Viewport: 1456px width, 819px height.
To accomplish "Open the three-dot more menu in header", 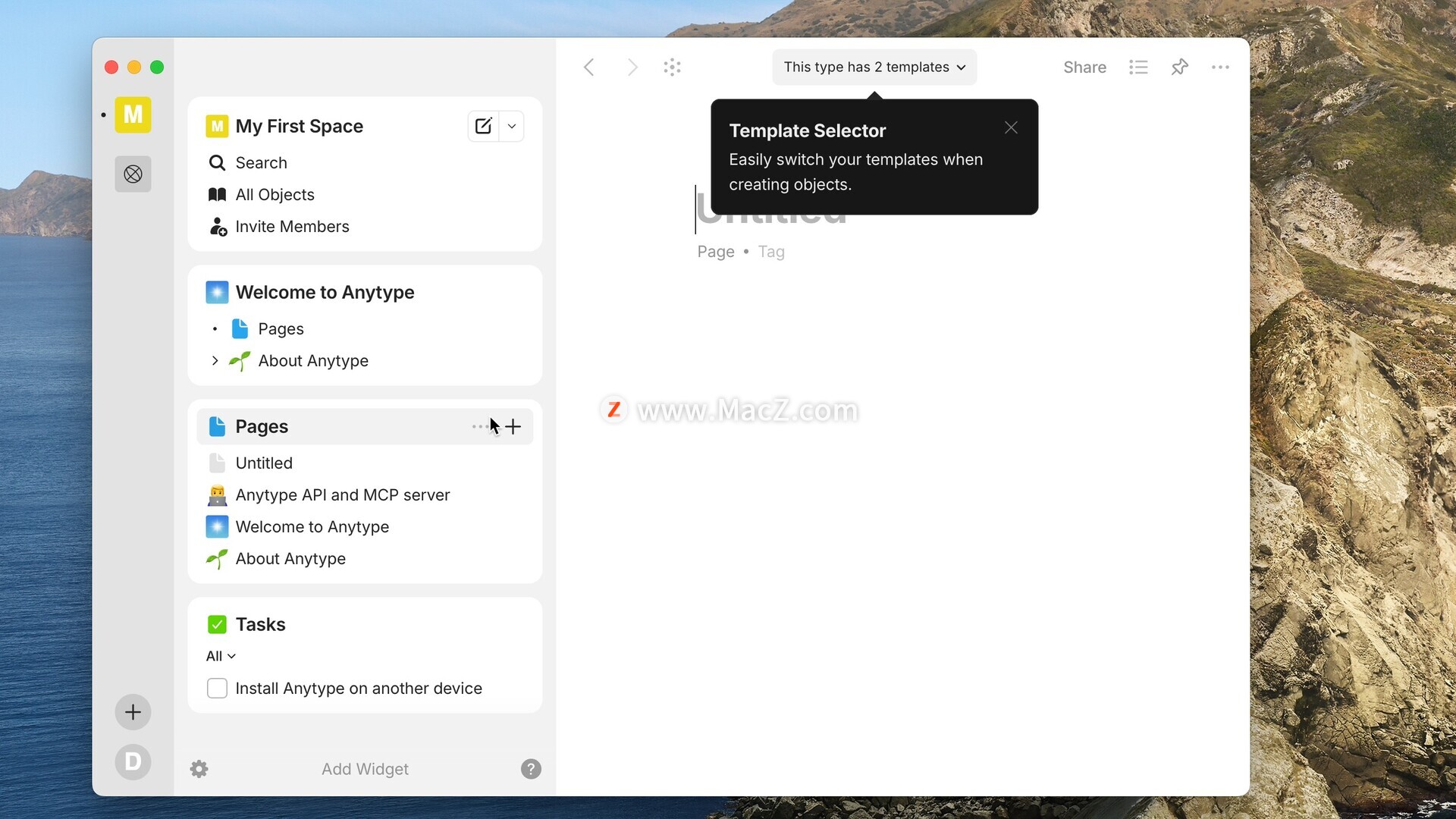I will tap(1220, 67).
